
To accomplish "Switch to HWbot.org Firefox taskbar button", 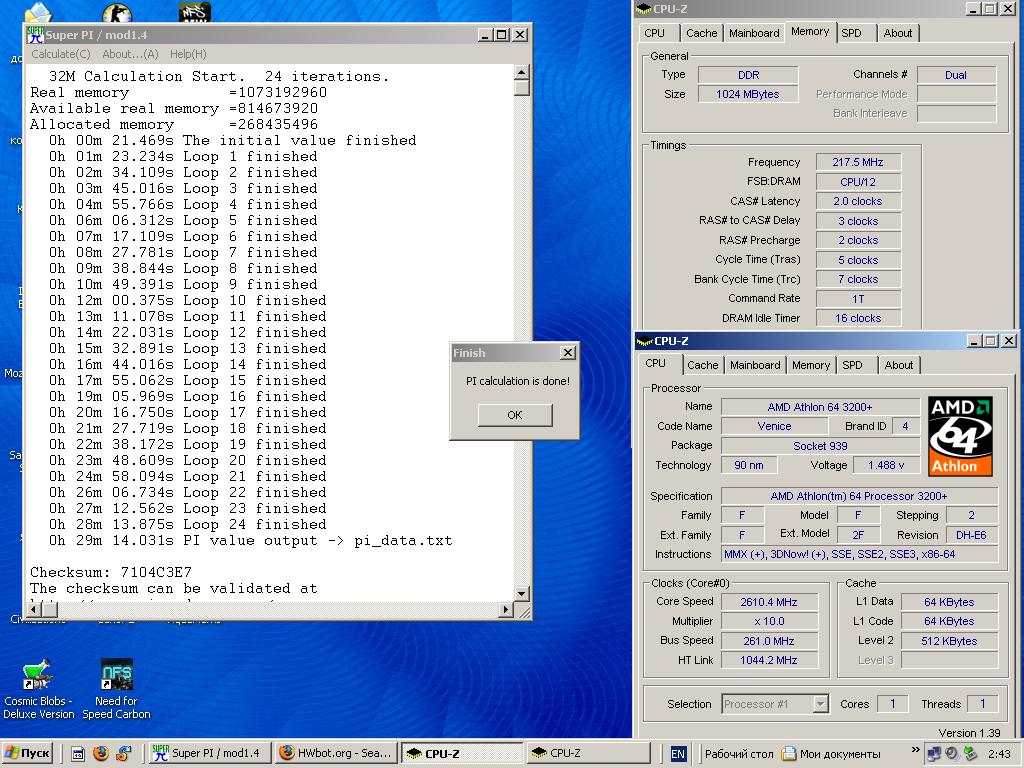I will click(336, 753).
